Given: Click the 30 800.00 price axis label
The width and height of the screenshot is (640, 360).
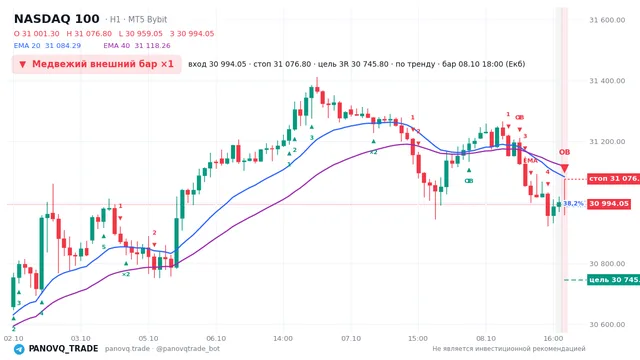Looking at the screenshot, I should tap(607, 264).
